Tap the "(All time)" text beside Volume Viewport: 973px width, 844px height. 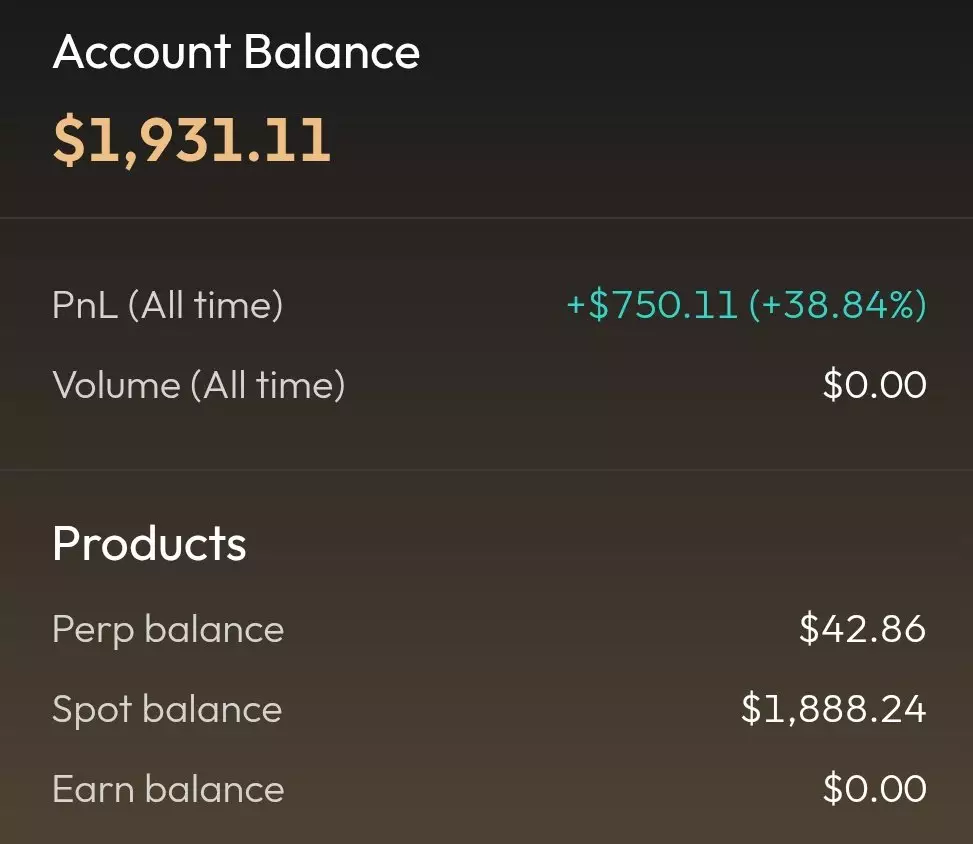tap(267, 385)
